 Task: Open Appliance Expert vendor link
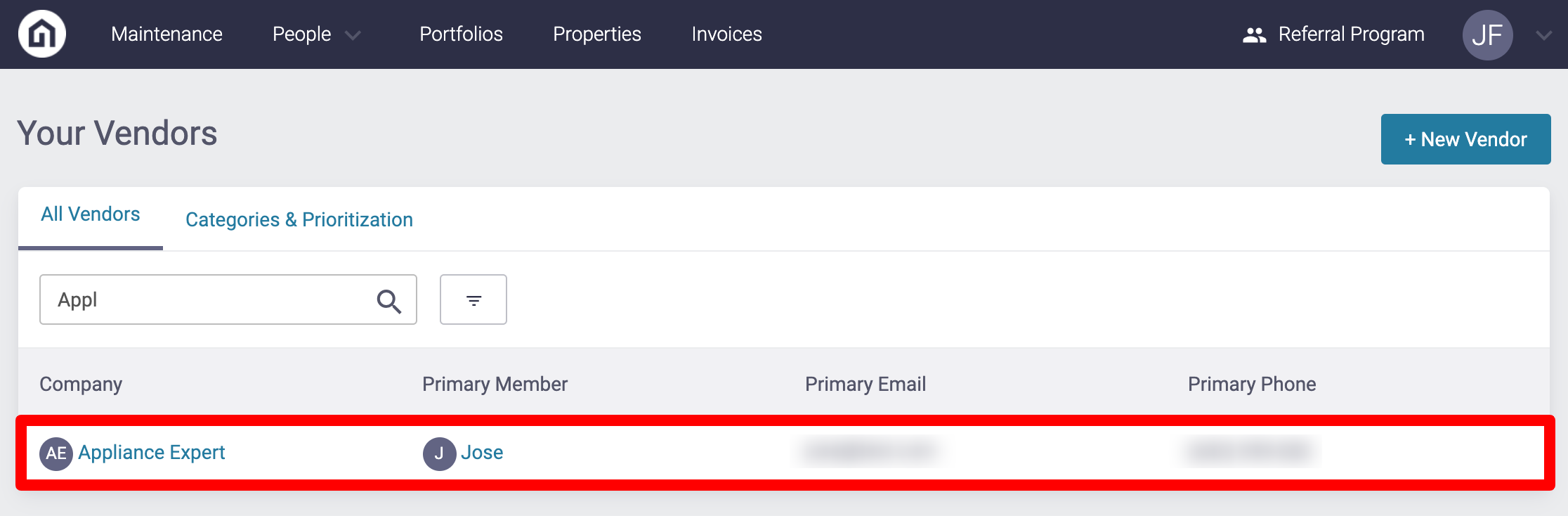(152, 452)
